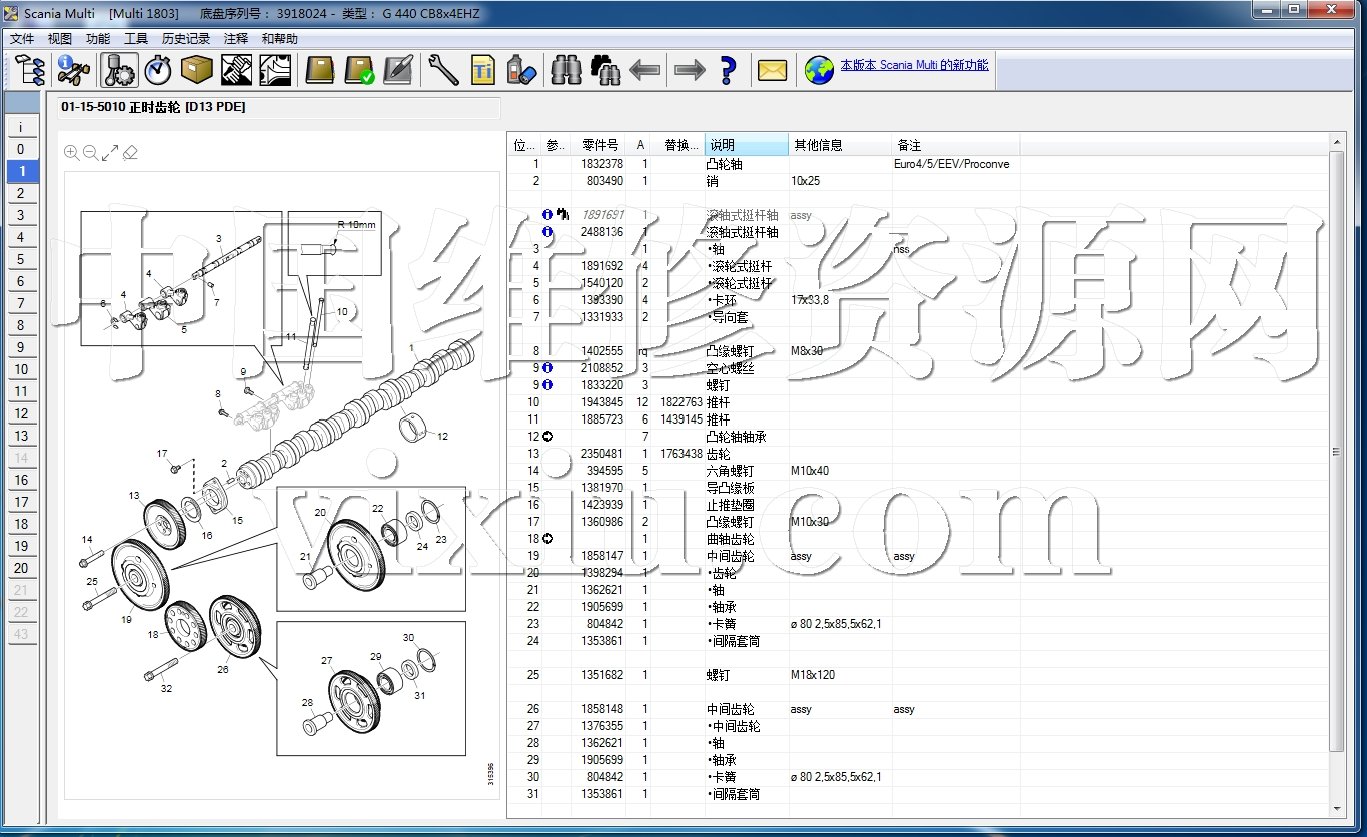This screenshot has height=837, width=1367.
Task: Zoom in on the parts diagram
Action: (x=72, y=152)
